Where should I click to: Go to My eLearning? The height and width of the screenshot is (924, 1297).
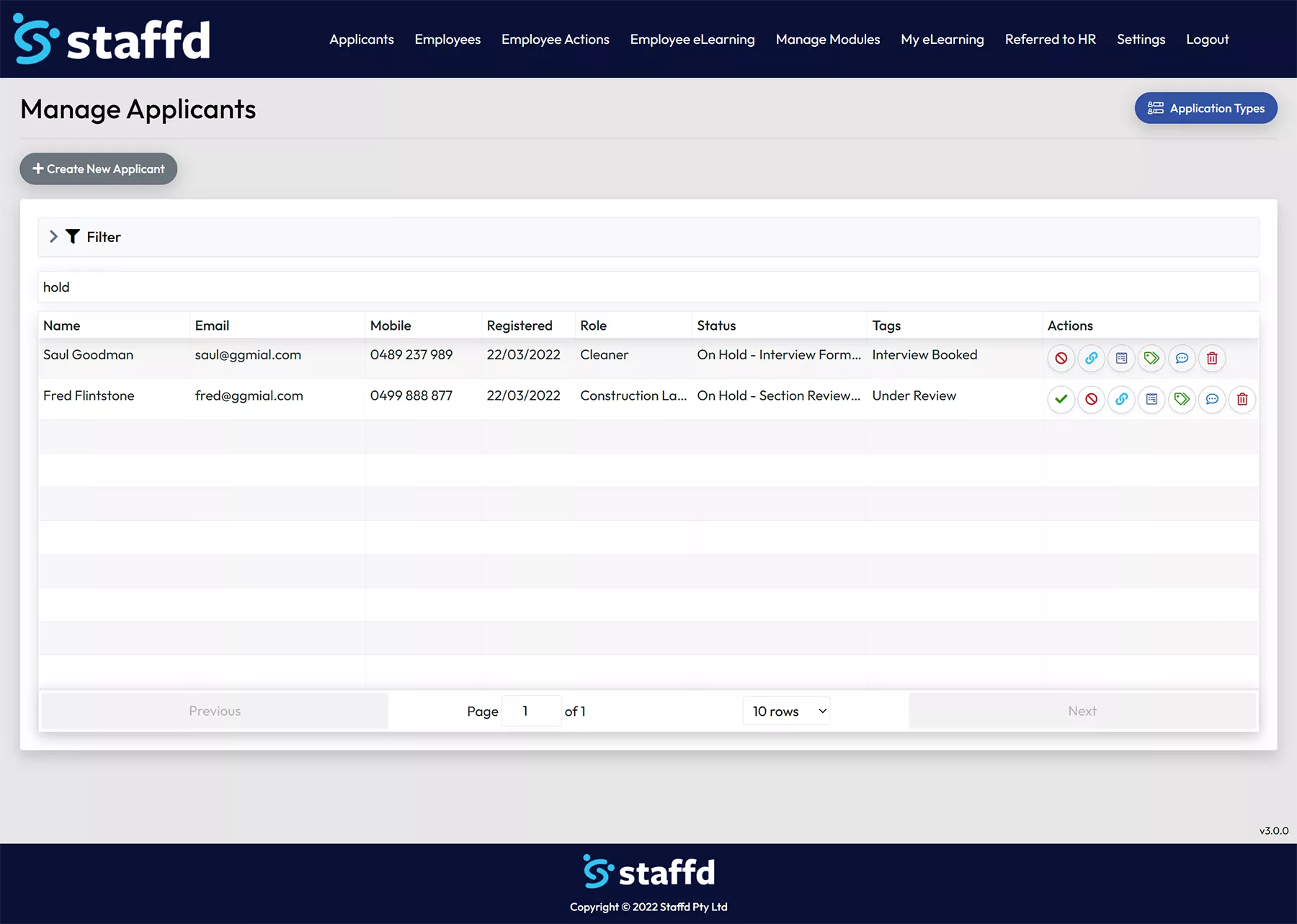[x=942, y=39]
